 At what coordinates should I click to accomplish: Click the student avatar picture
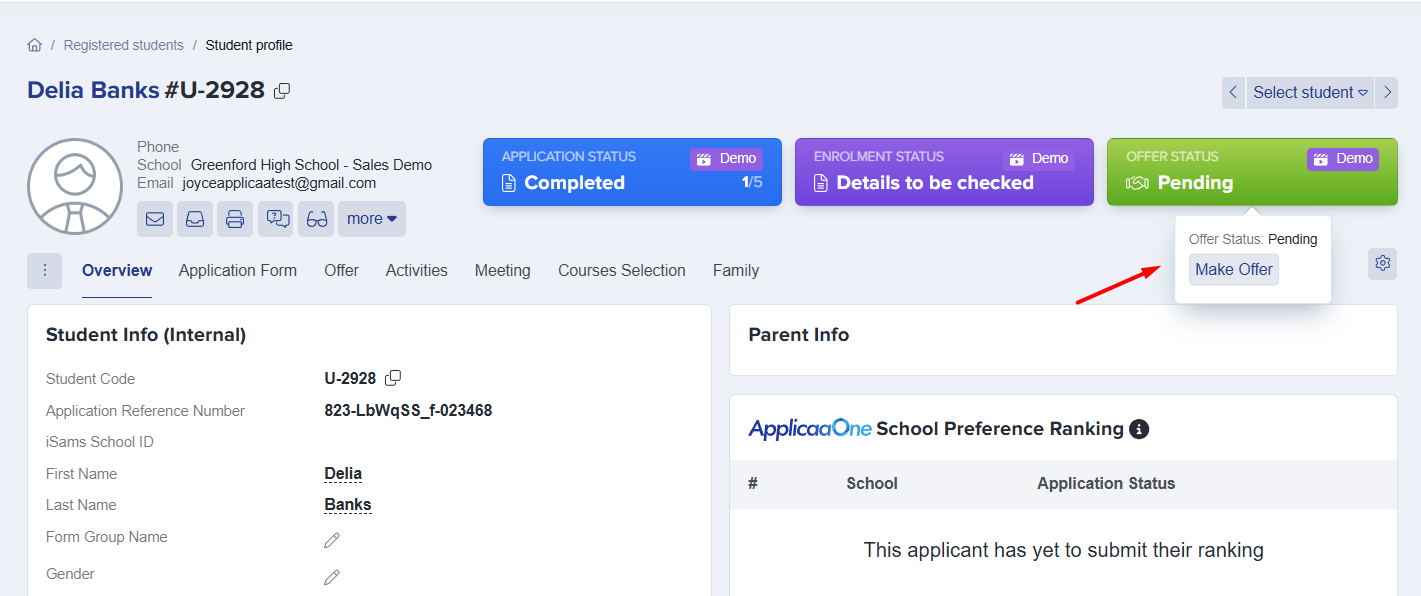click(x=75, y=187)
